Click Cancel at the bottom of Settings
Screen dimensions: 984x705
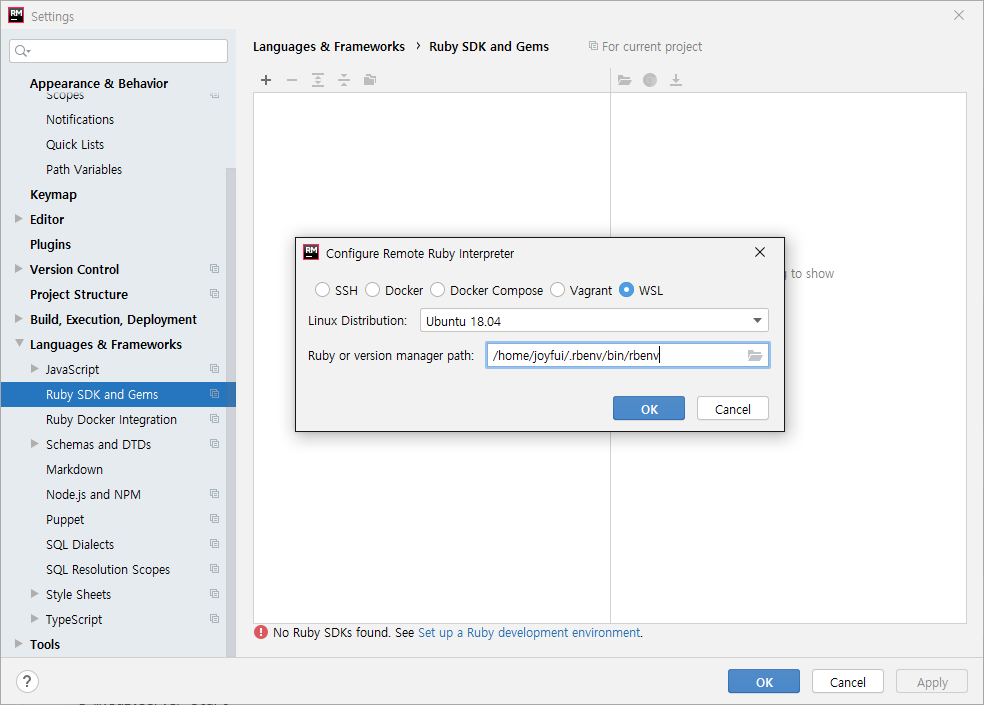pyautogui.click(x=848, y=682)
